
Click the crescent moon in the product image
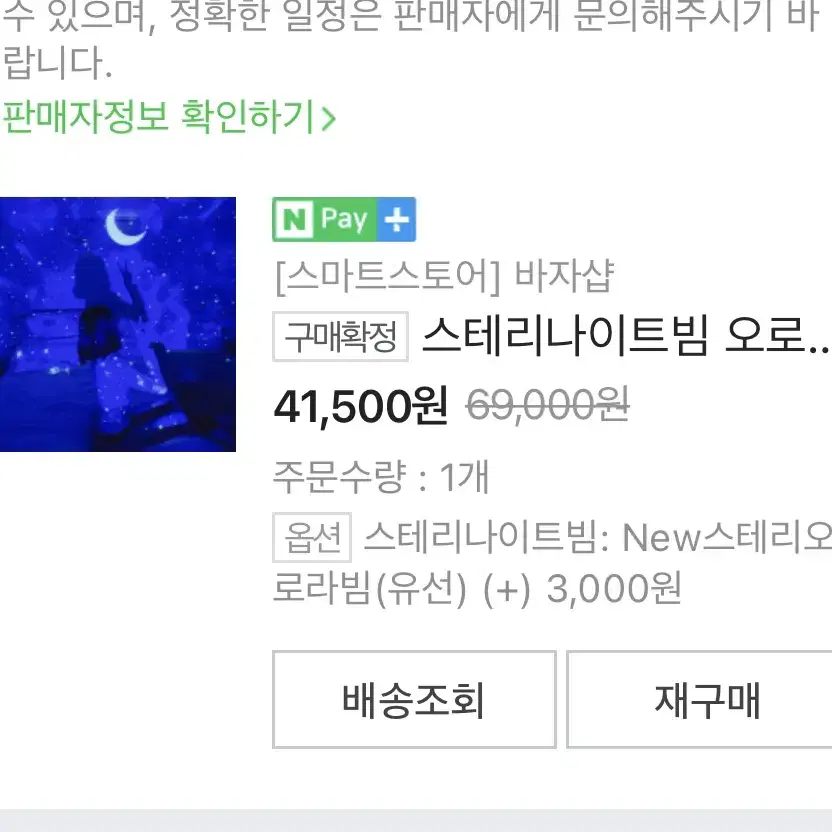[125, 227]
